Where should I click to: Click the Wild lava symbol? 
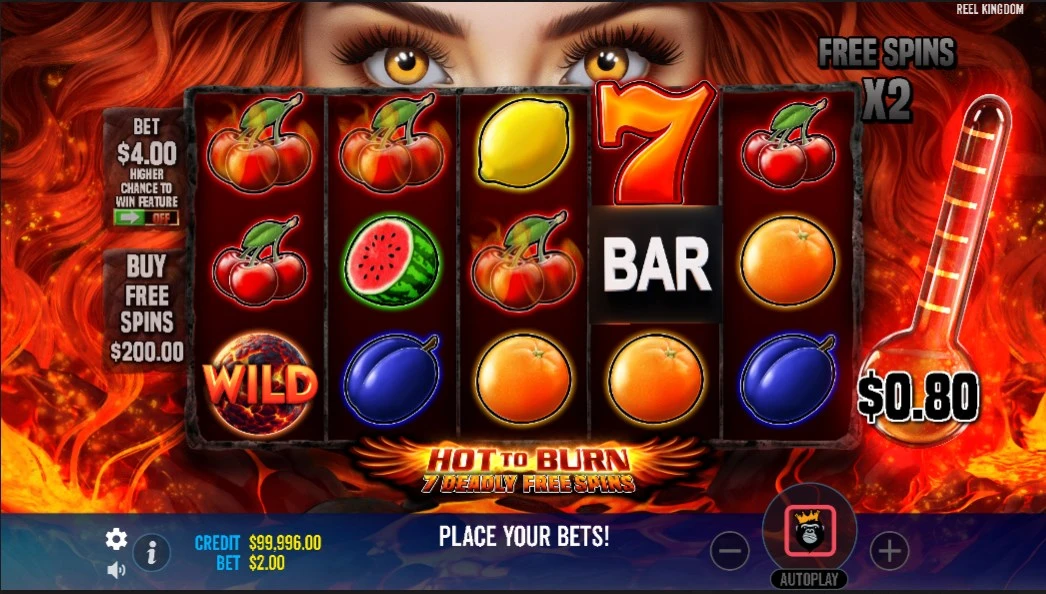(x=259, y=384)
